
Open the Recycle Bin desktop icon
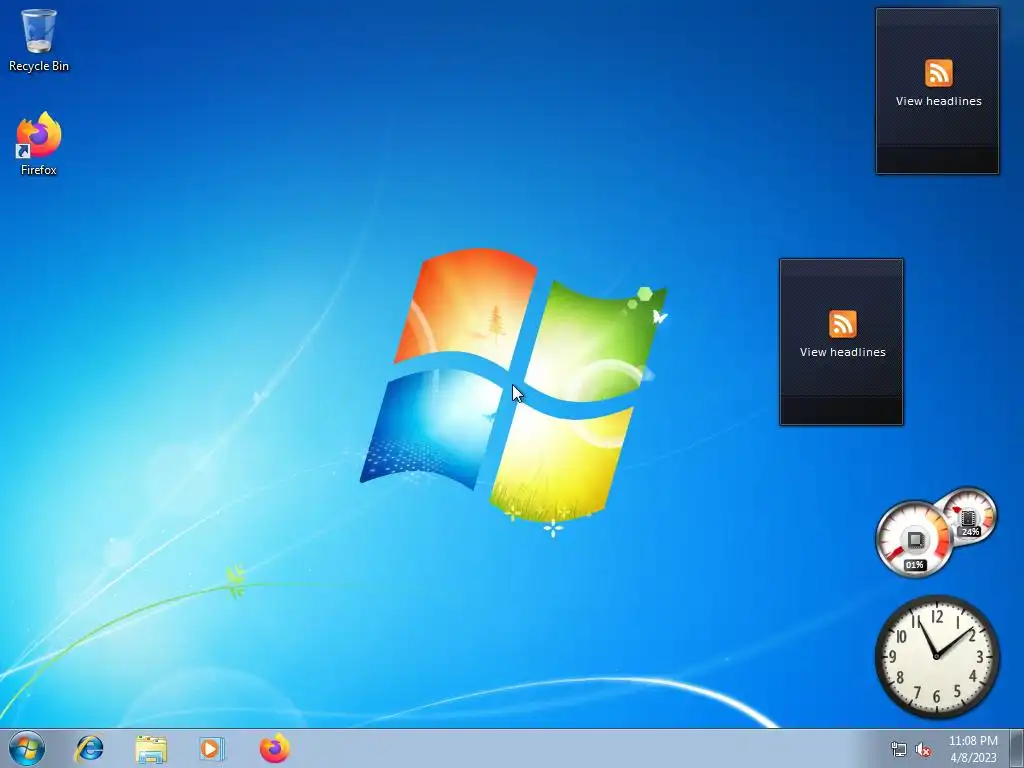(x=39, y=39)
